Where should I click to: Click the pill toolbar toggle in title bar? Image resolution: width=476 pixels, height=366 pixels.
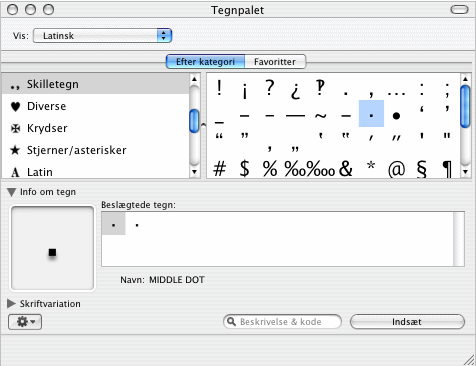459,9
